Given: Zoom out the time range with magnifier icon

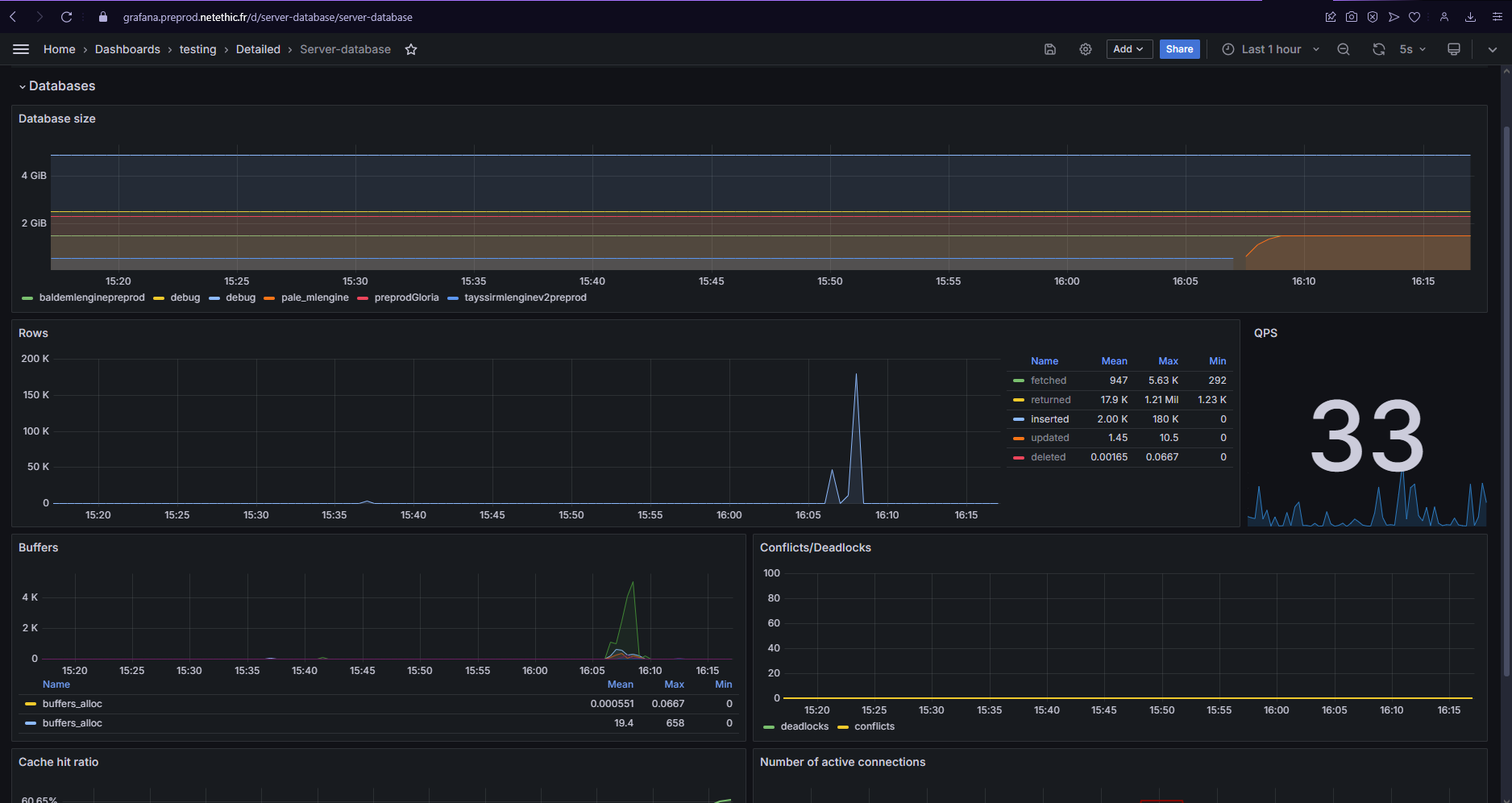Looking at the screenshot, I should (1343, 49).
